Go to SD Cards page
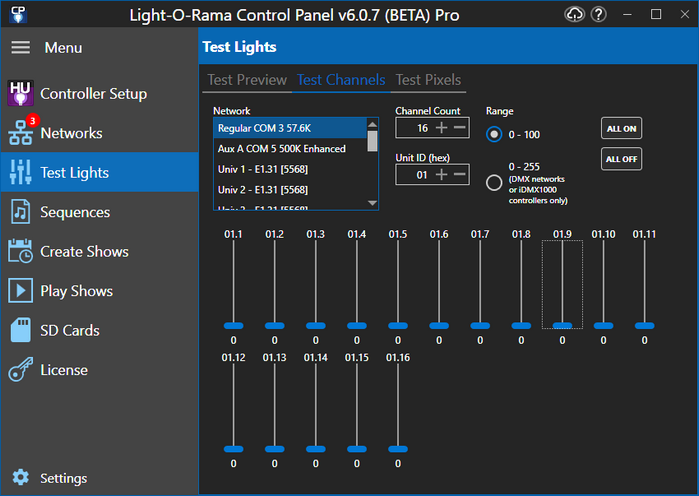The image size is (699, 496). pos(70,330)
